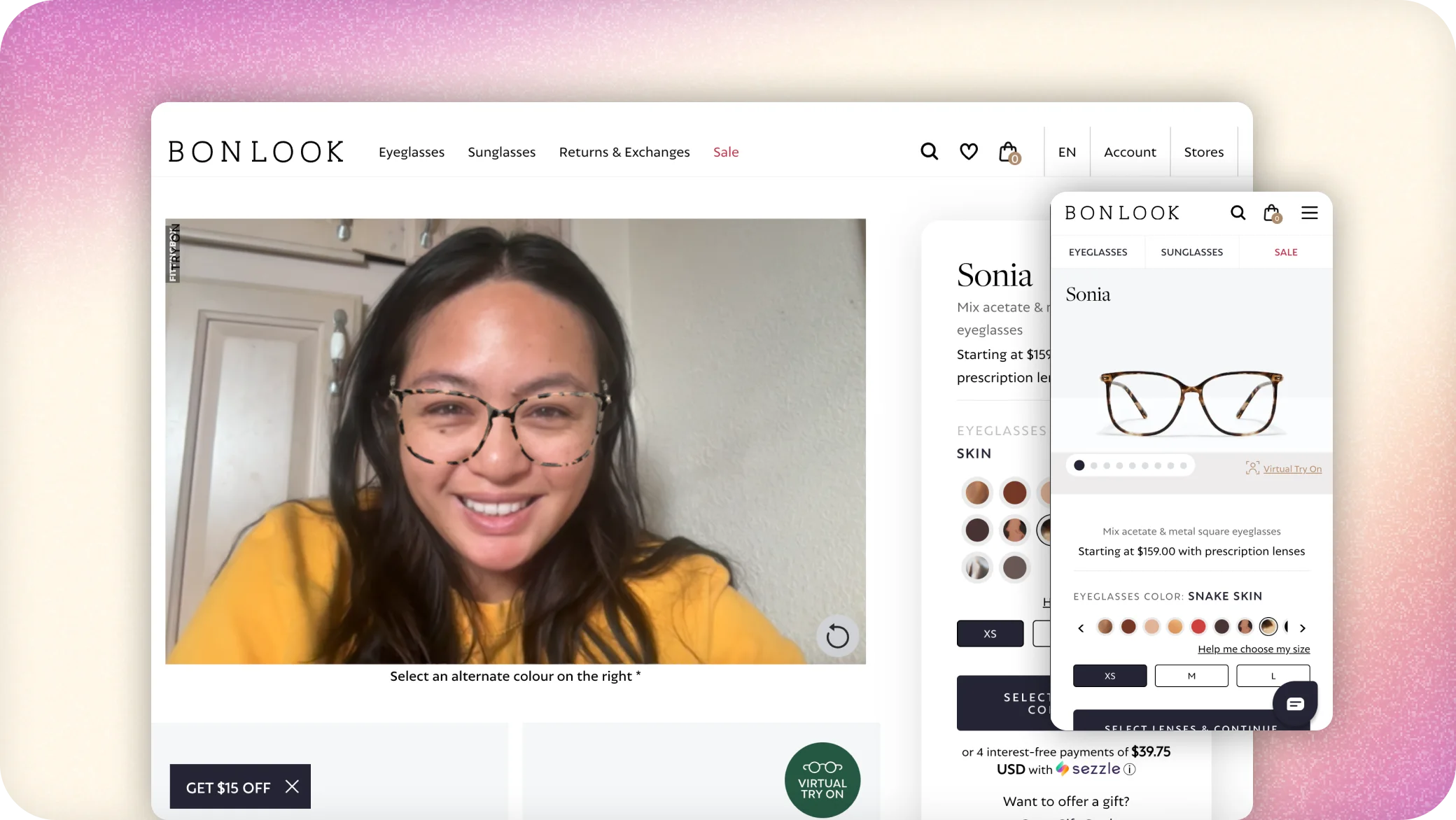The width and height of the screenshot is (1456, 820).
Task: Pick the dark brown swatch in desktop panel
Action: point(977,530)
